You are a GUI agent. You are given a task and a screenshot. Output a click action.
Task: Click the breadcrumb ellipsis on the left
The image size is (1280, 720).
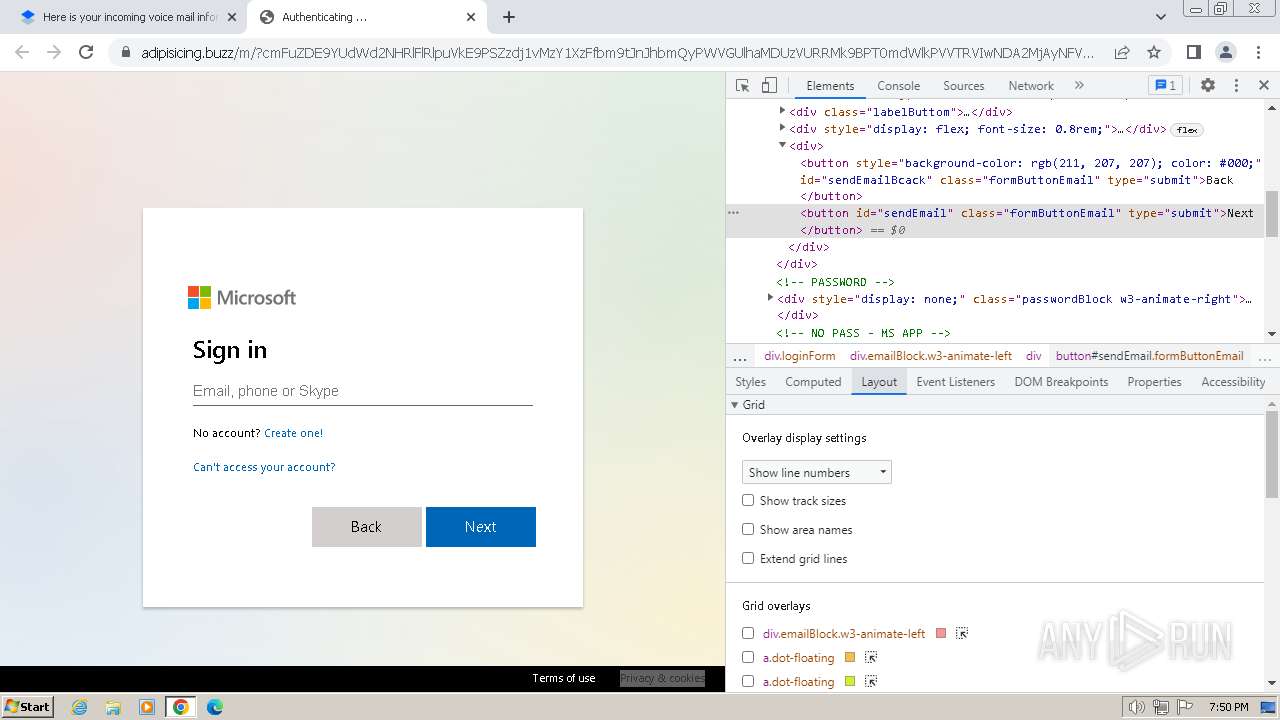pos(740,357)
